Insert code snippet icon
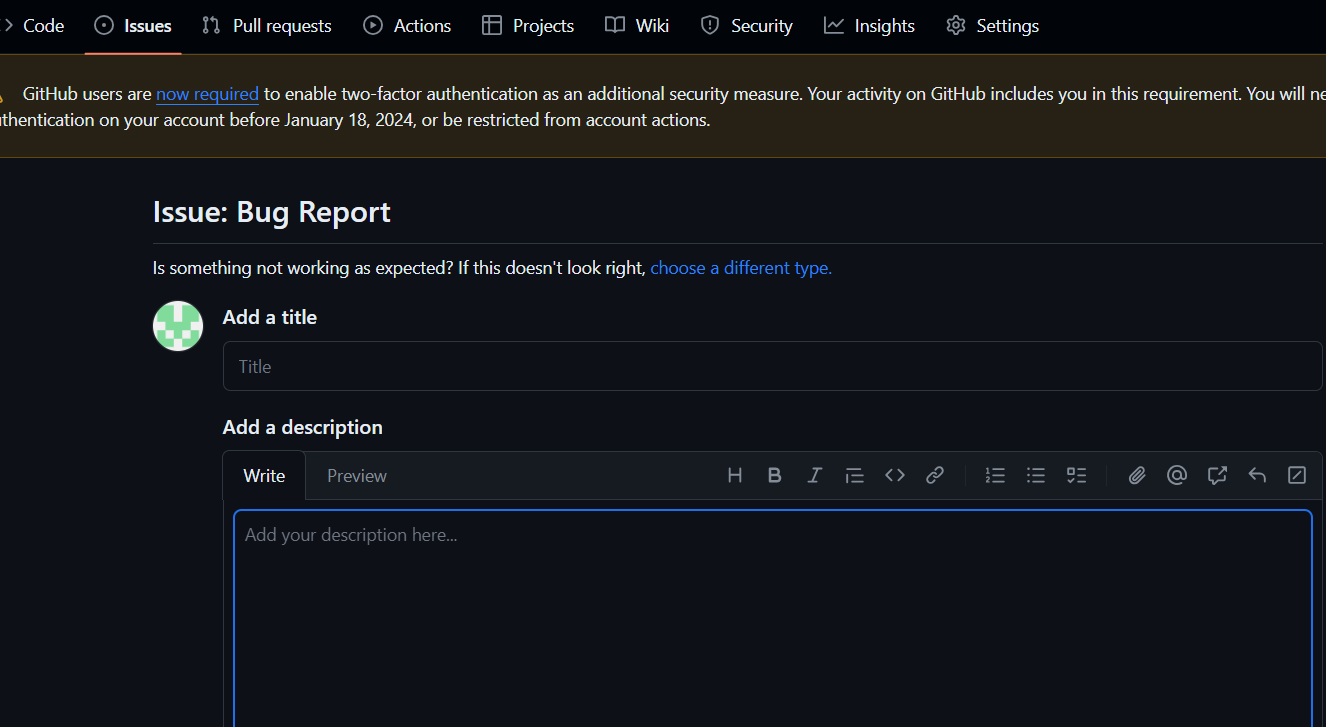The height and width of the screenshot is (727, 1326). [895, 476]
